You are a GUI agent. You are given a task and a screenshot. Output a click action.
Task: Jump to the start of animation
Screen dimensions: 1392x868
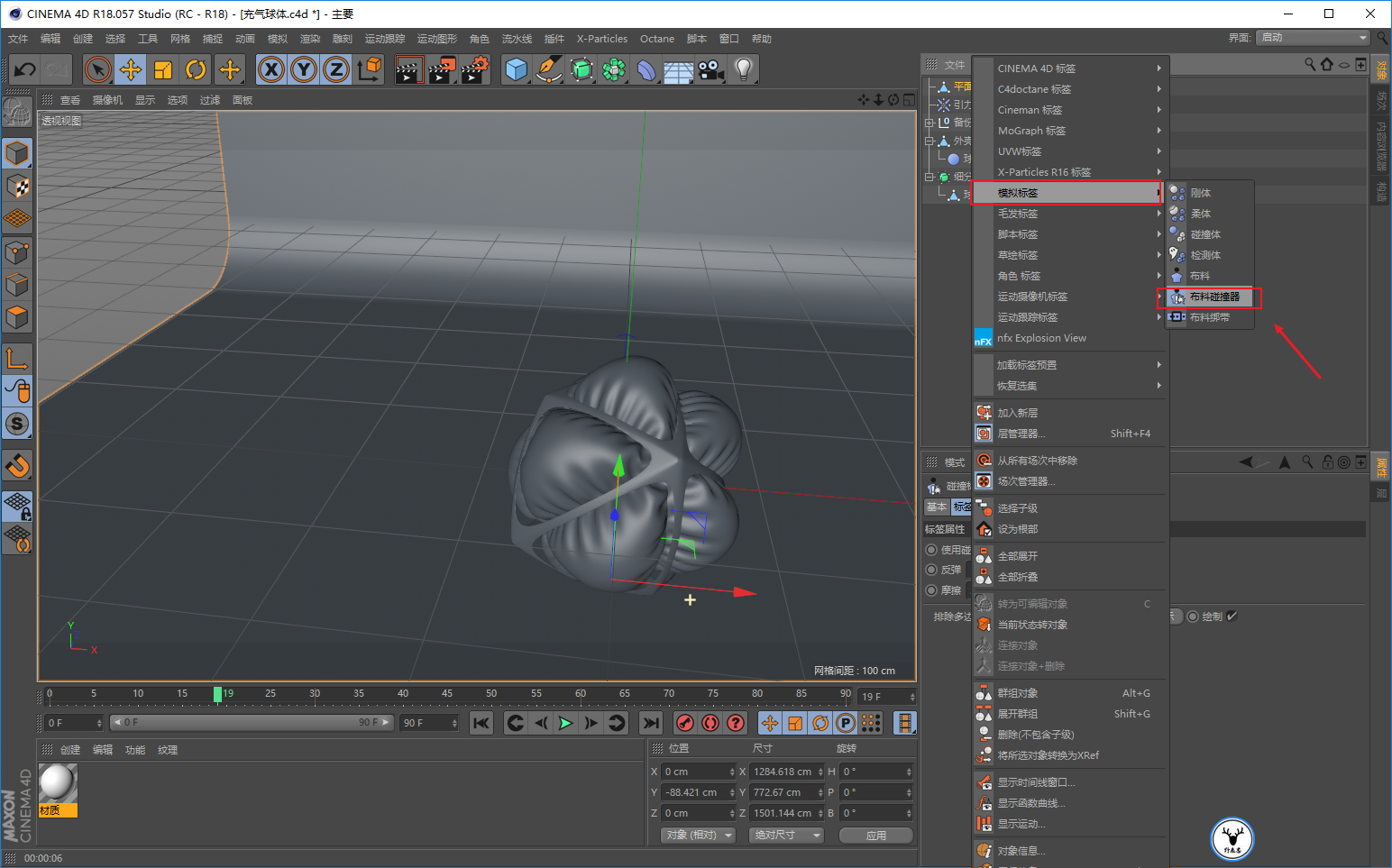coord(481,723)
